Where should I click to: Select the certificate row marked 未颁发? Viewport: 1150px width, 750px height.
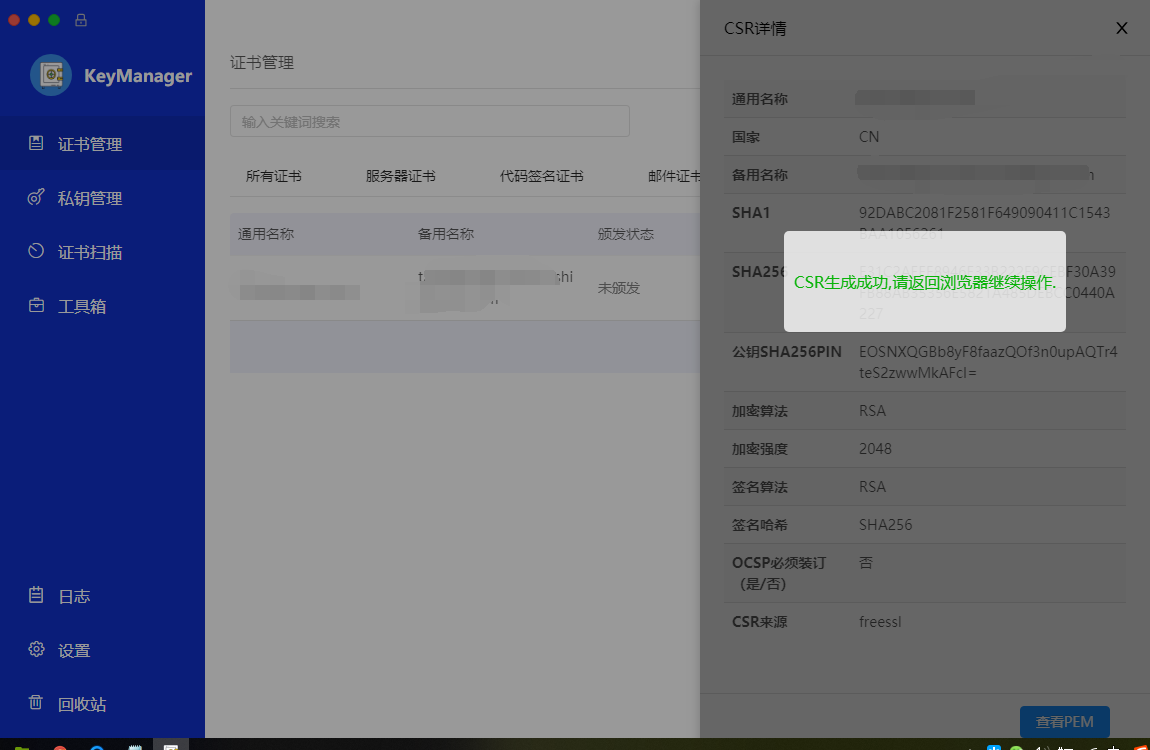click(x=450, y=289)
